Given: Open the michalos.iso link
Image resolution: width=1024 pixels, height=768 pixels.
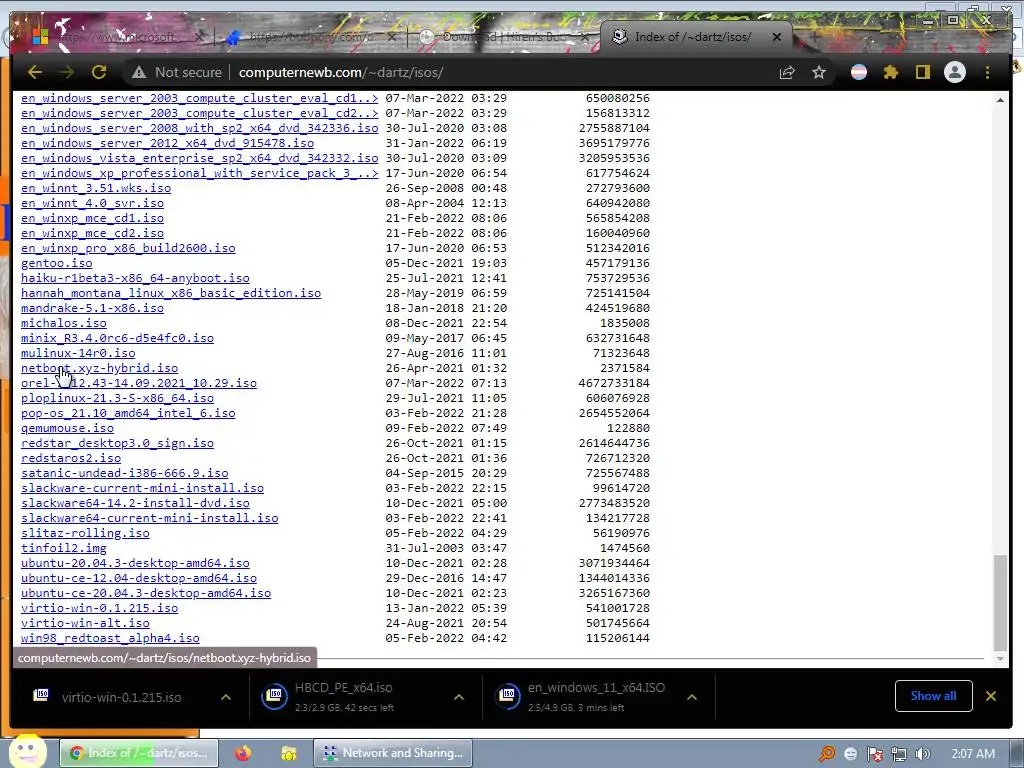Looking at the screenshot, I should tap(63, 323).
